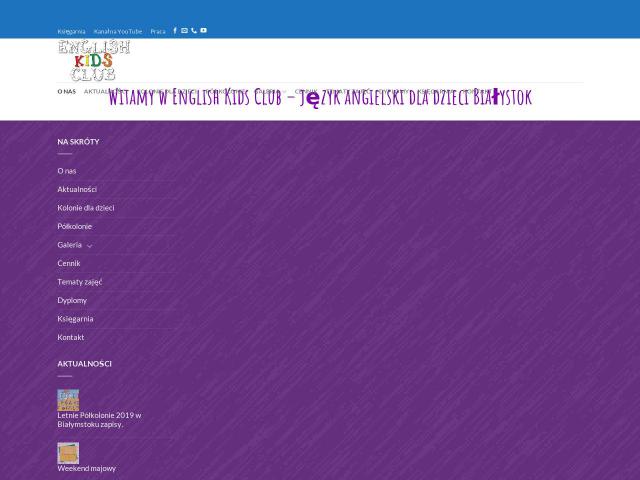Image resolution: width=640 pixels, height=480 pixels.
Task: Click the phone icon in top bar
Action: (x=194, y=31)
